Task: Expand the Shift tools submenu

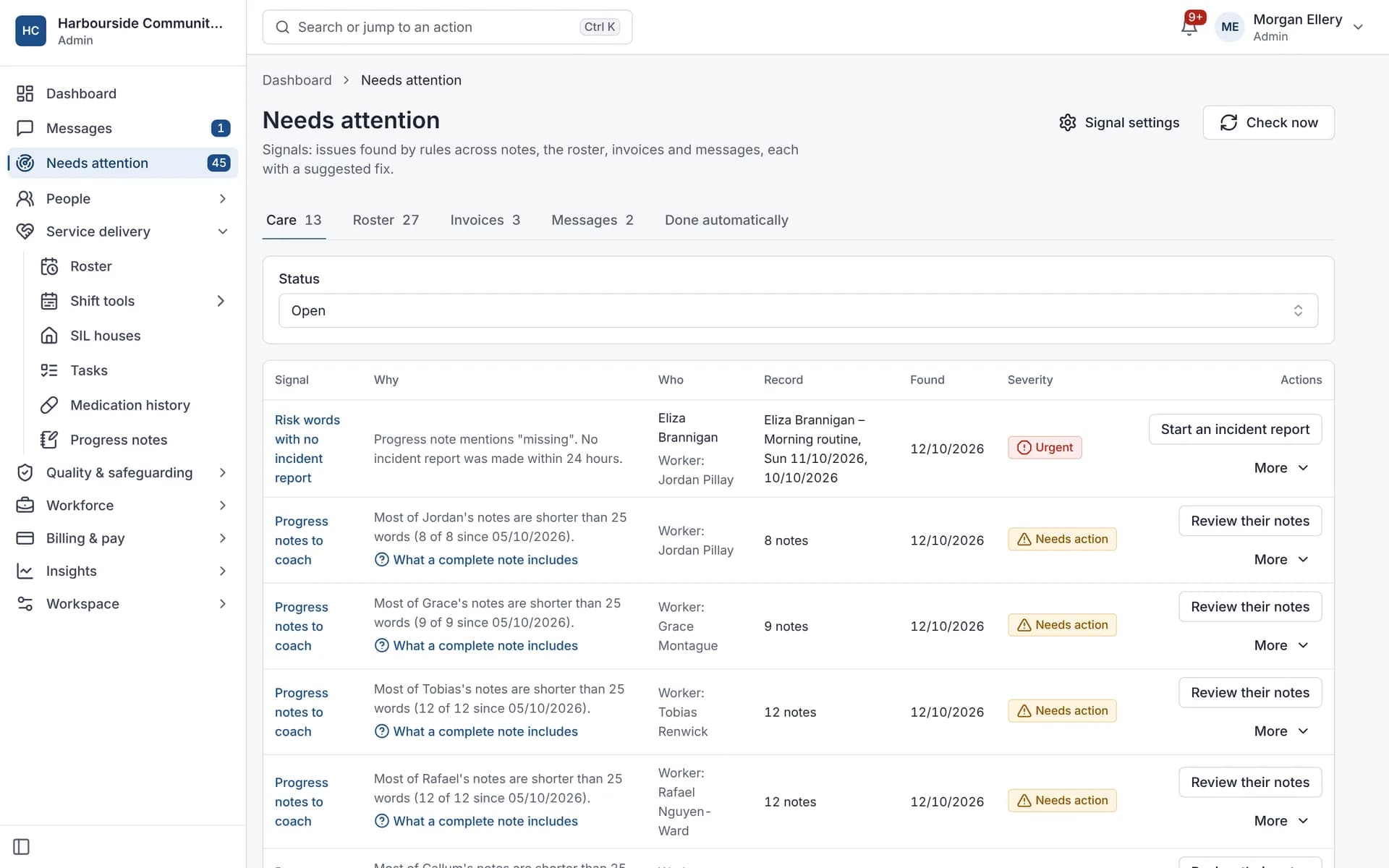Action: 221,301
